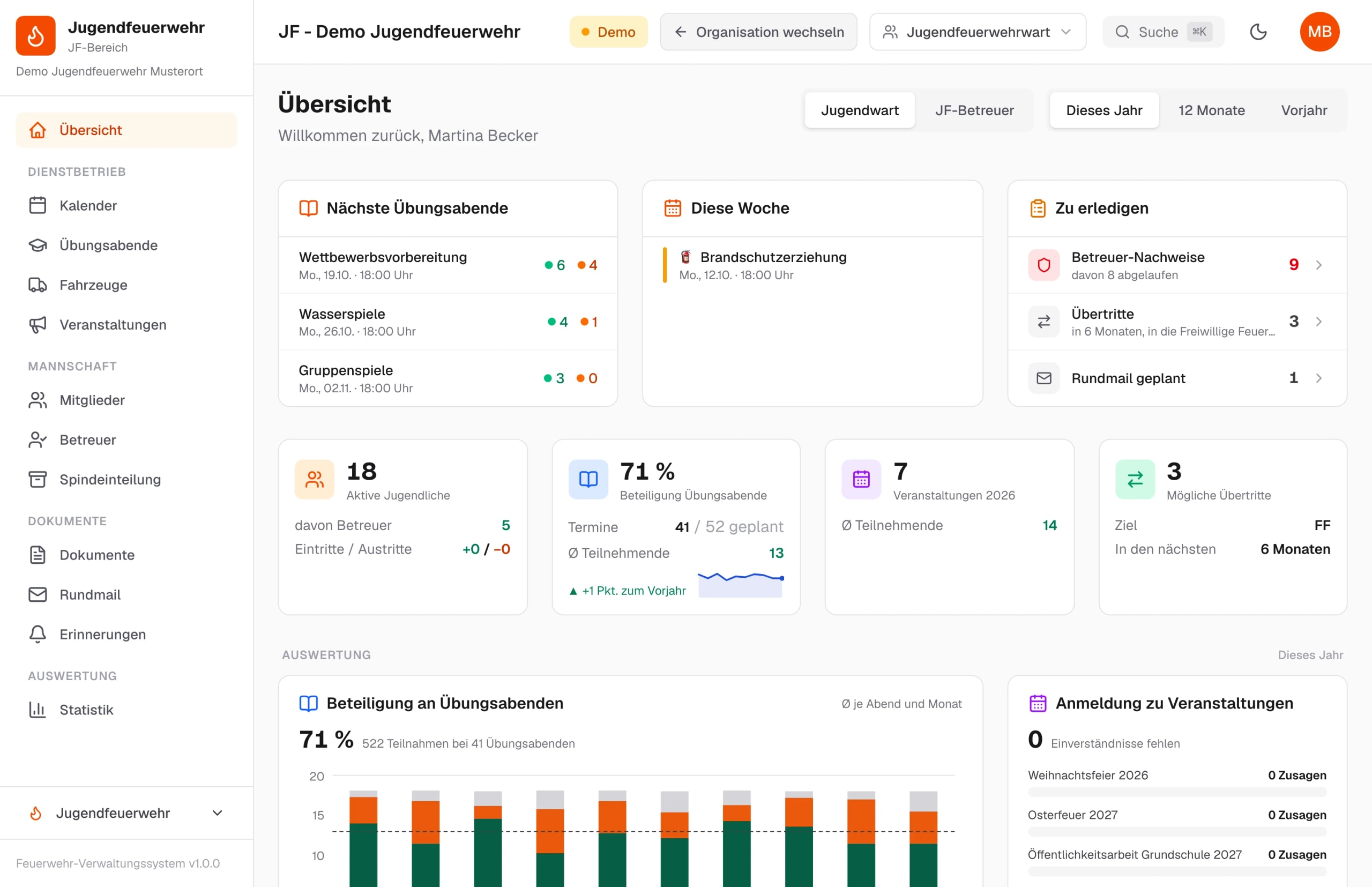
Task: Open the Jugendfeuerwehrwart role dropdown
Action: coord(978,32)
